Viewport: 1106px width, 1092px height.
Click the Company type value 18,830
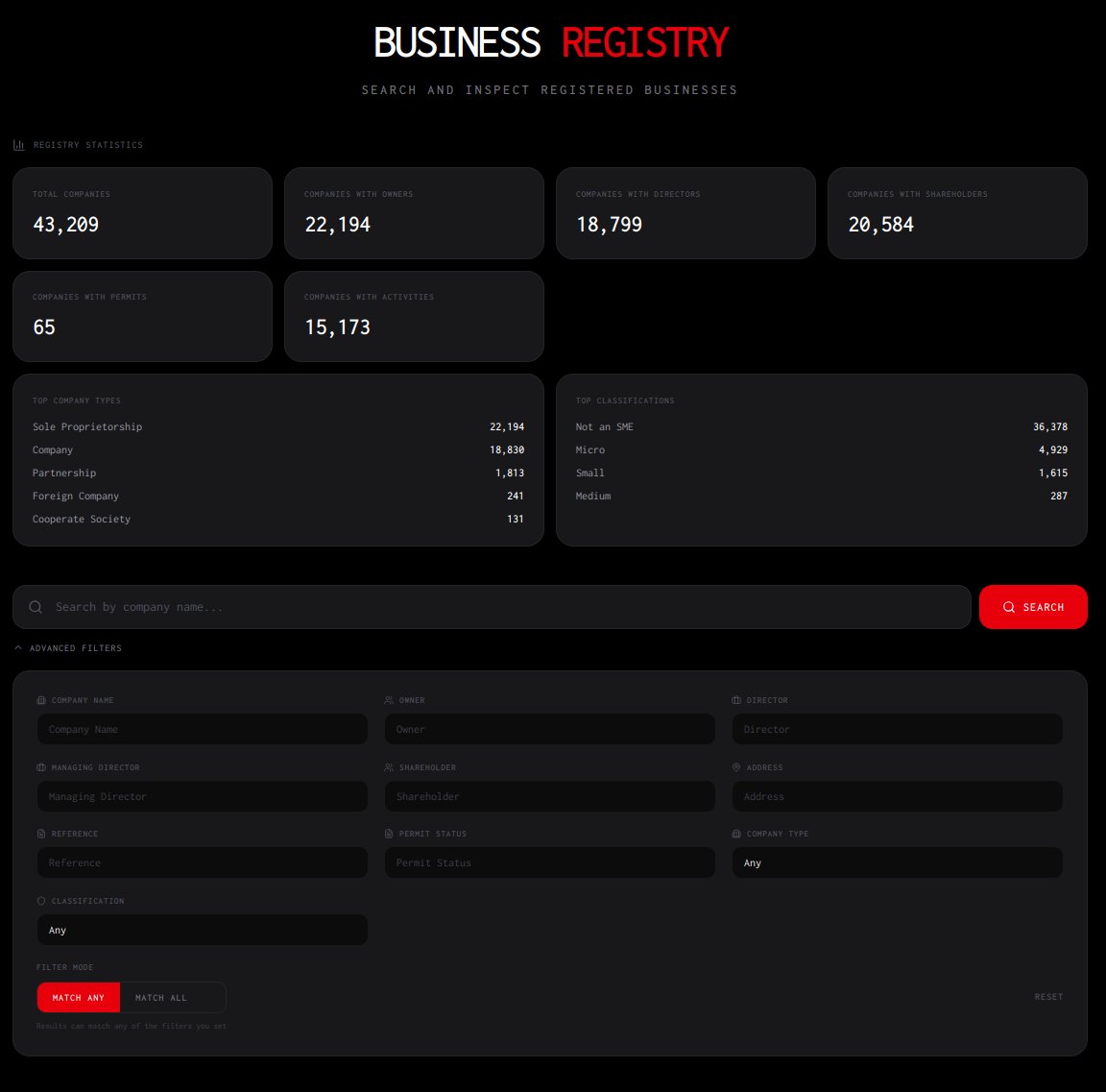(507, 450)
